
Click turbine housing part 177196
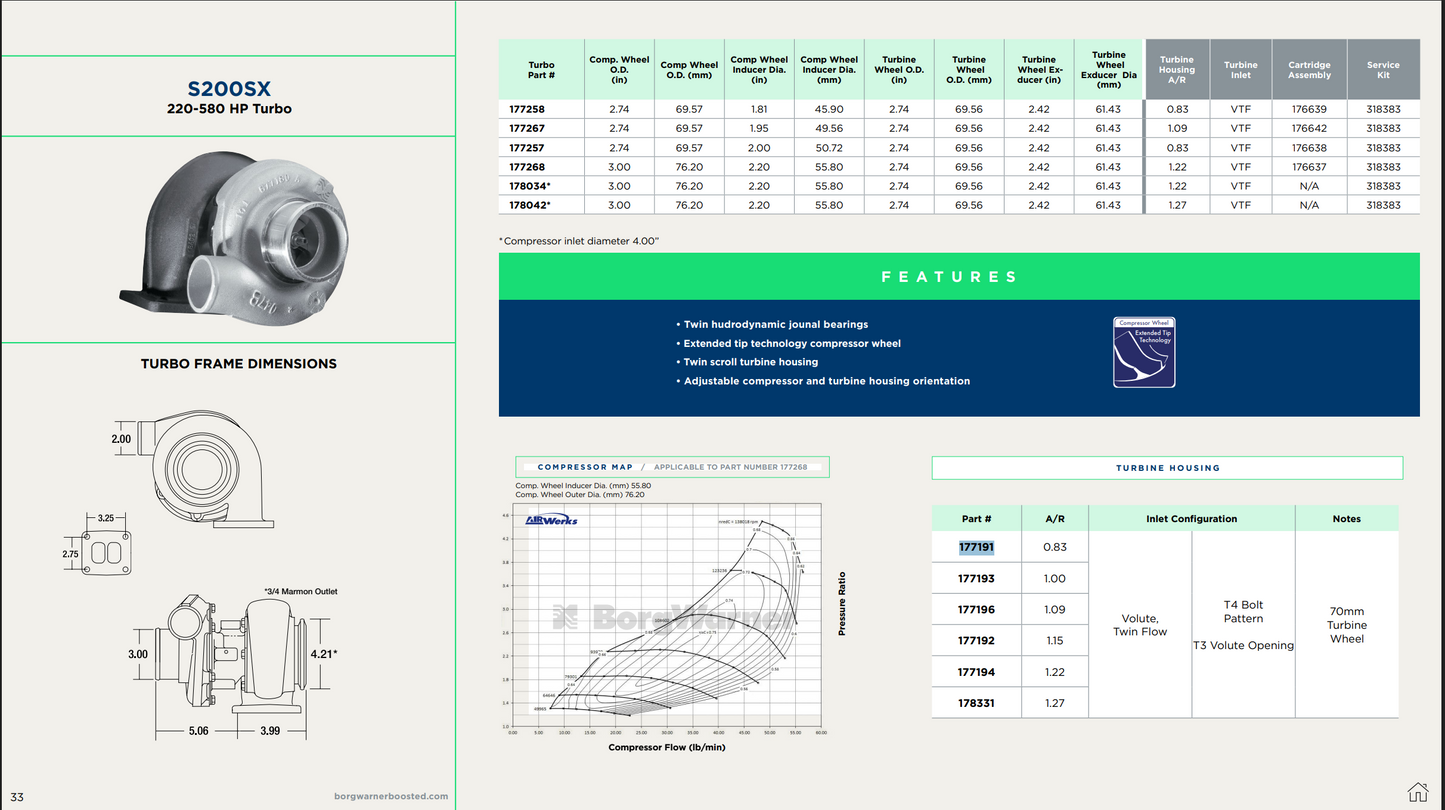(x=975, y=609)
